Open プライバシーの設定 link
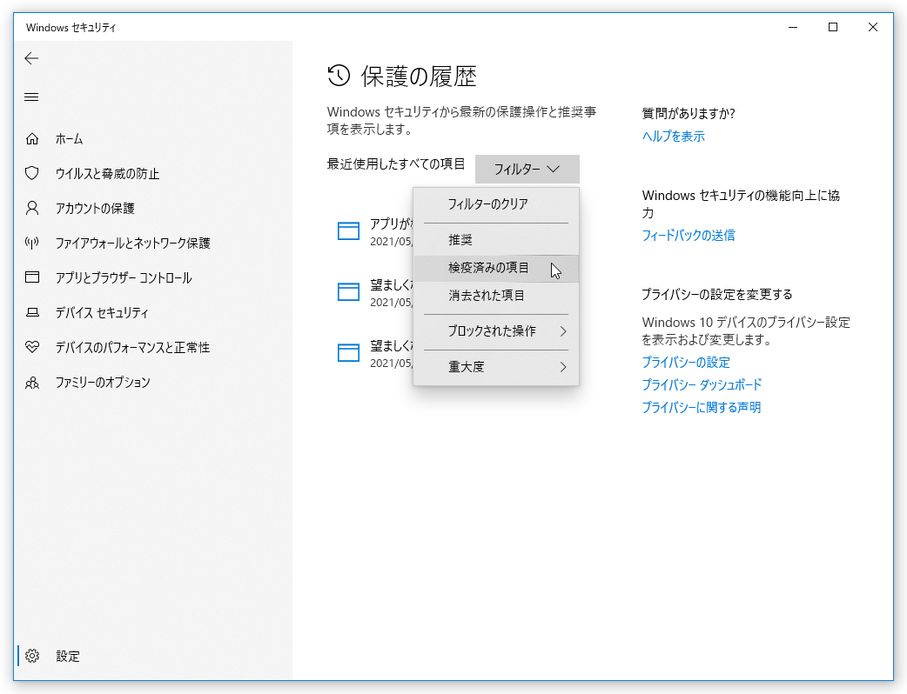 [x=686, y=363]
